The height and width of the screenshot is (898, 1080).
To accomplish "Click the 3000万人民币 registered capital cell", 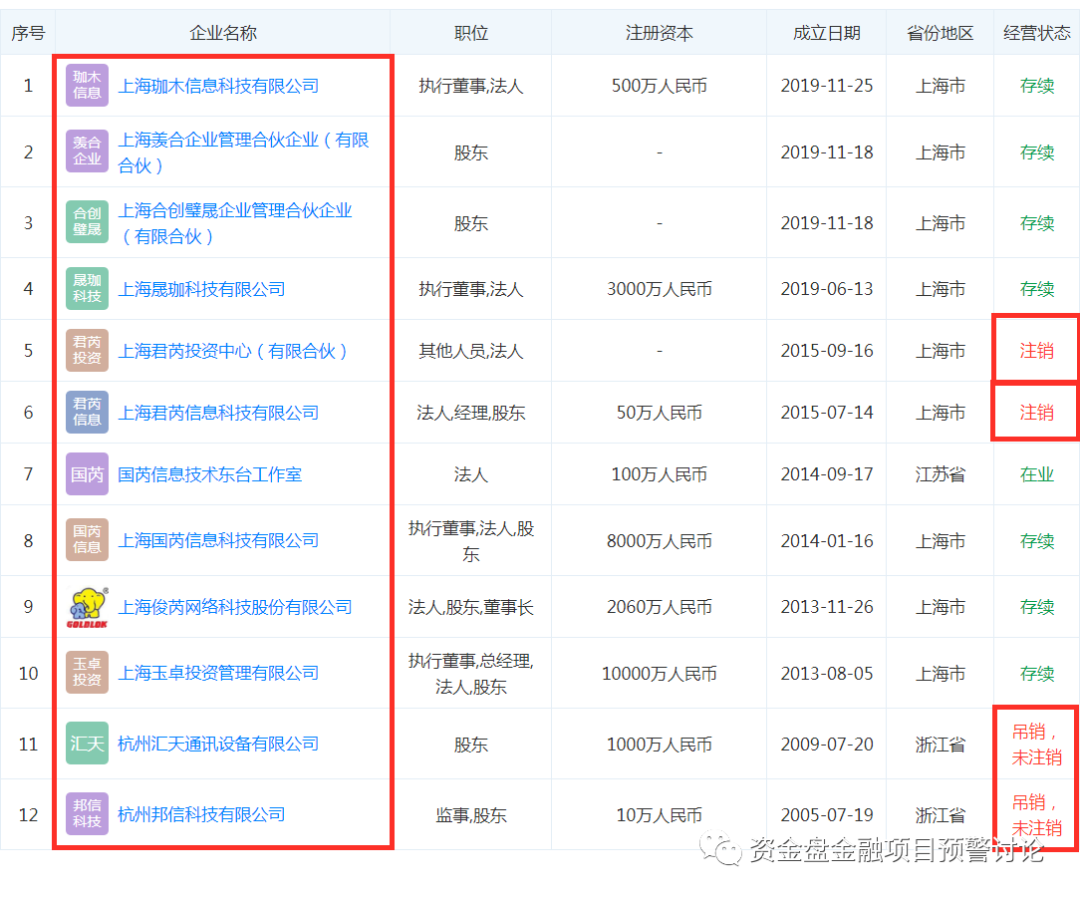I will point(659,289).
